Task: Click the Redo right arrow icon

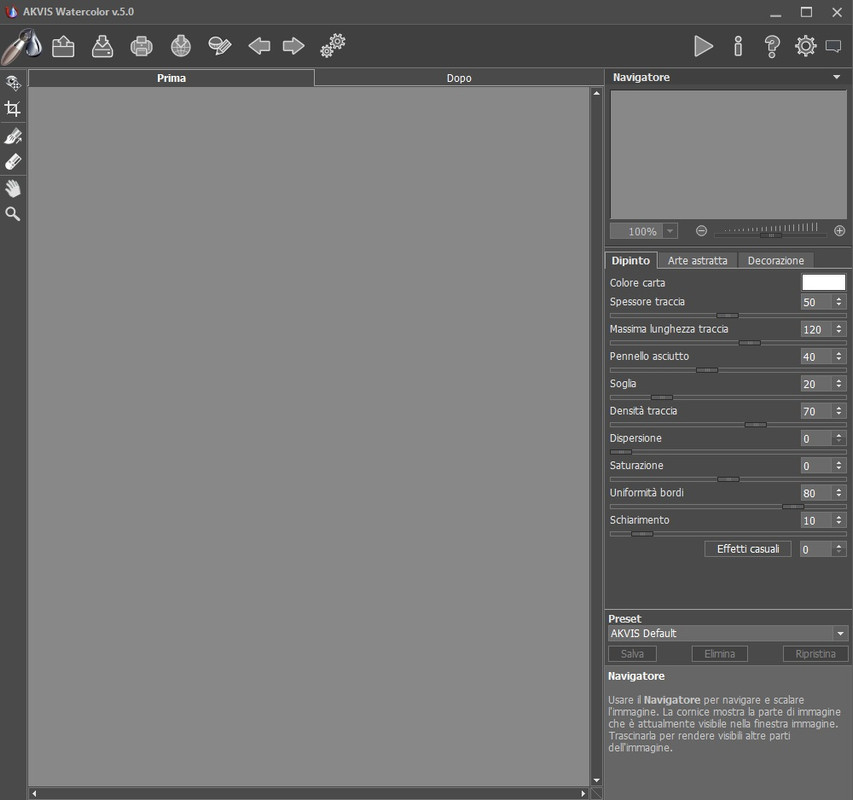Action: (293, 46)
